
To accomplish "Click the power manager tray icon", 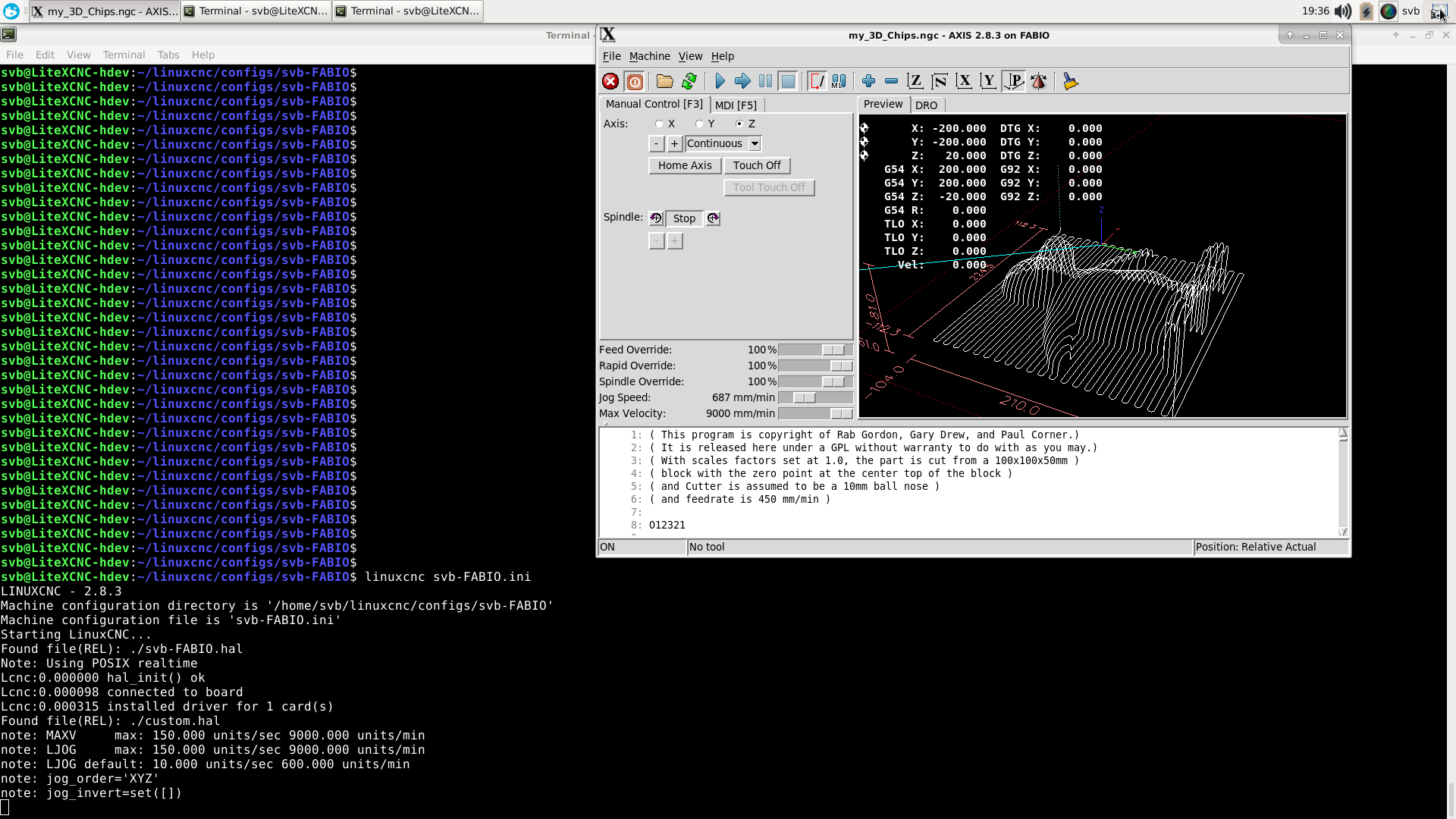I will click(1366, 11).
